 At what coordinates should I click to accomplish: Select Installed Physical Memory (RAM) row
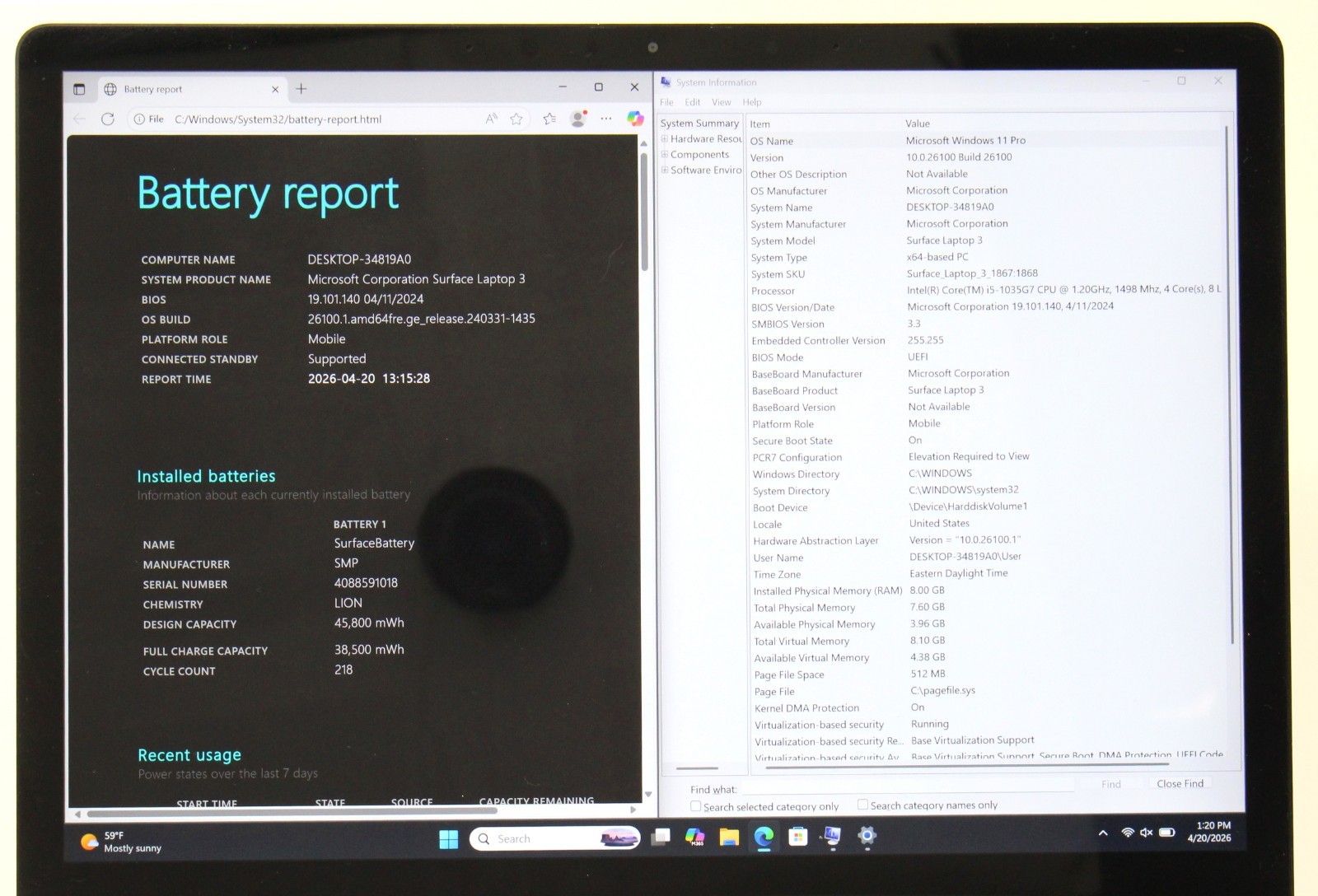(988, 590)
